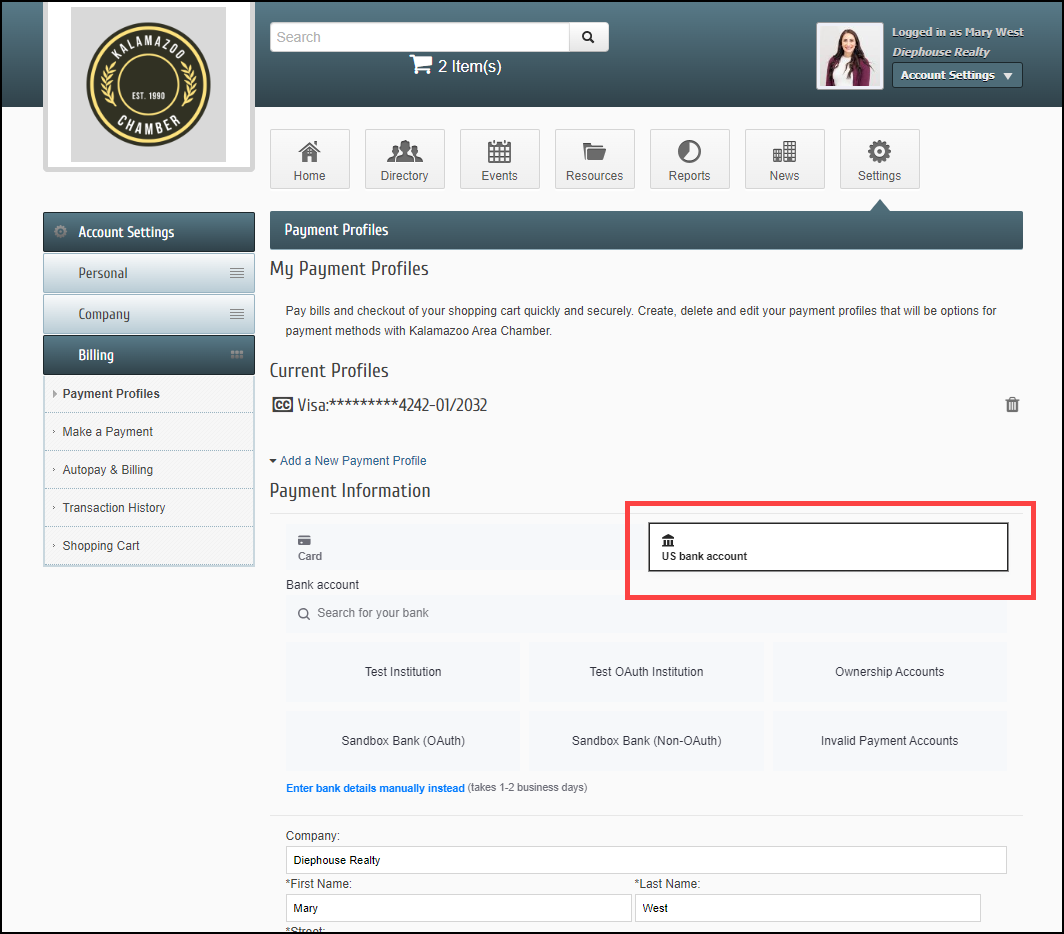The image size is (1064, 934).
Task: Click the search magnifier button
Action: [x=588, y=37]
